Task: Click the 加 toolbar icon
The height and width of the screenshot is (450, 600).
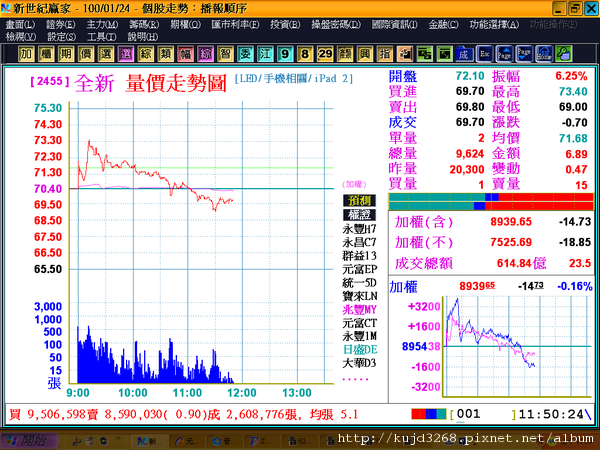Action: point(26,54)
